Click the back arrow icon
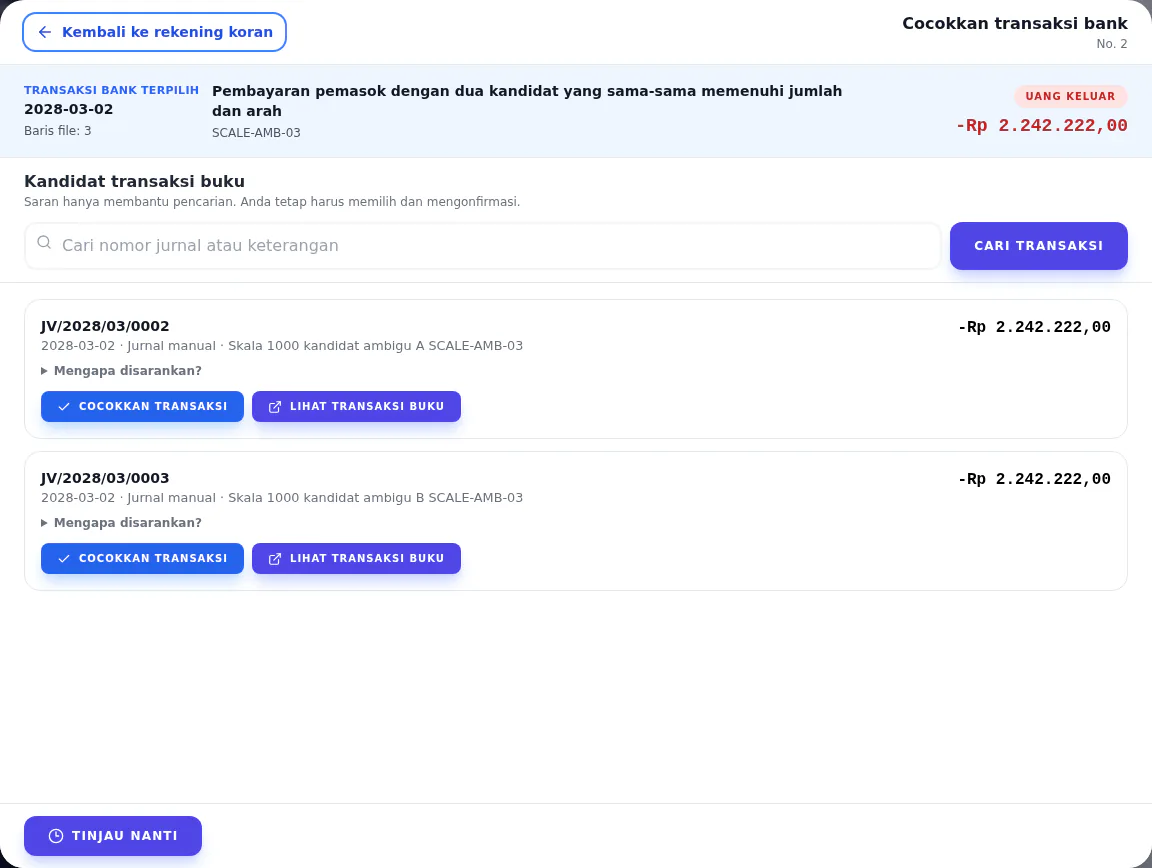 (x=45, y=32)
